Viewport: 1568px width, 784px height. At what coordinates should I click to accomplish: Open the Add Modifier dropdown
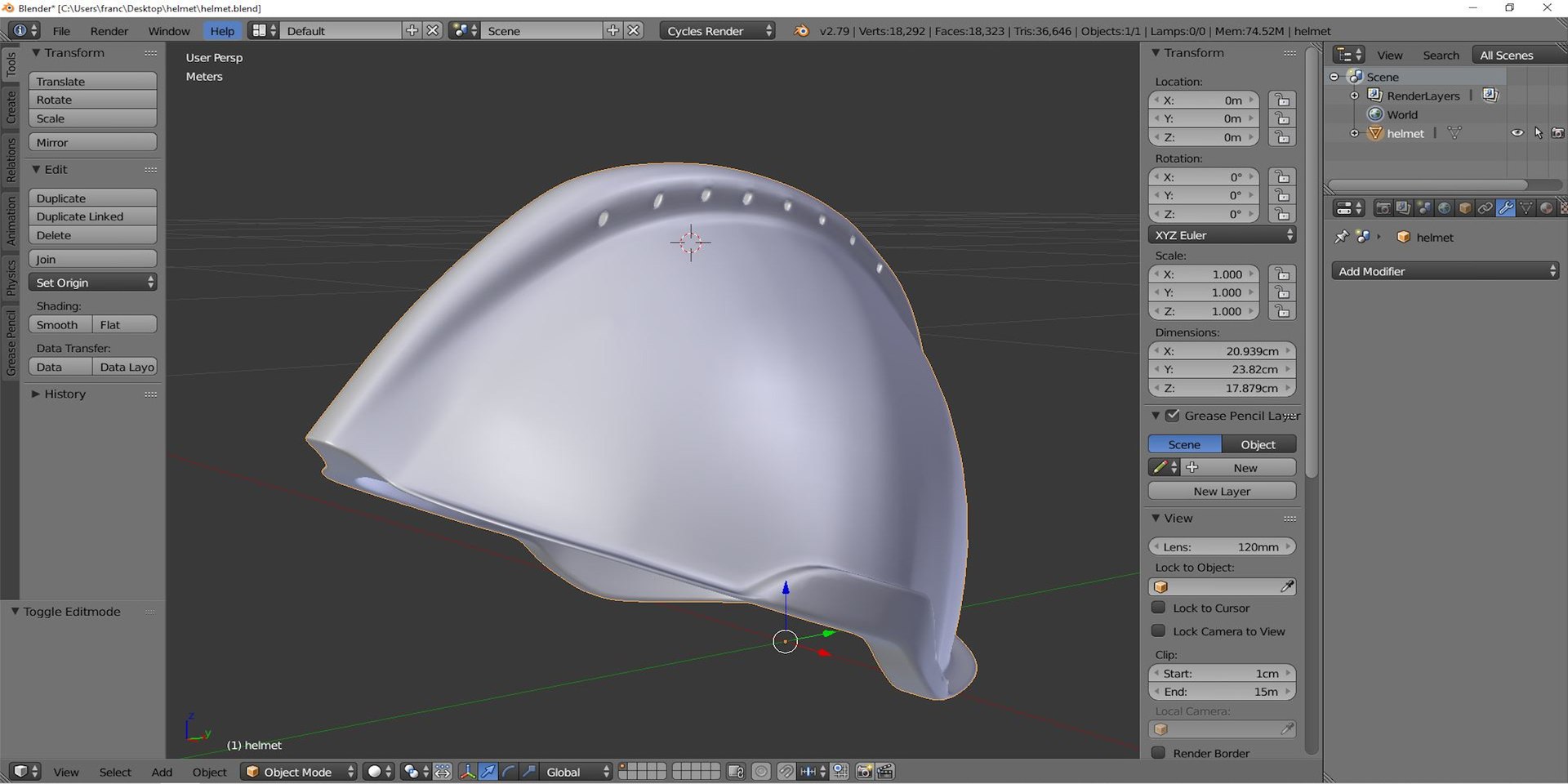[1445, 271]
